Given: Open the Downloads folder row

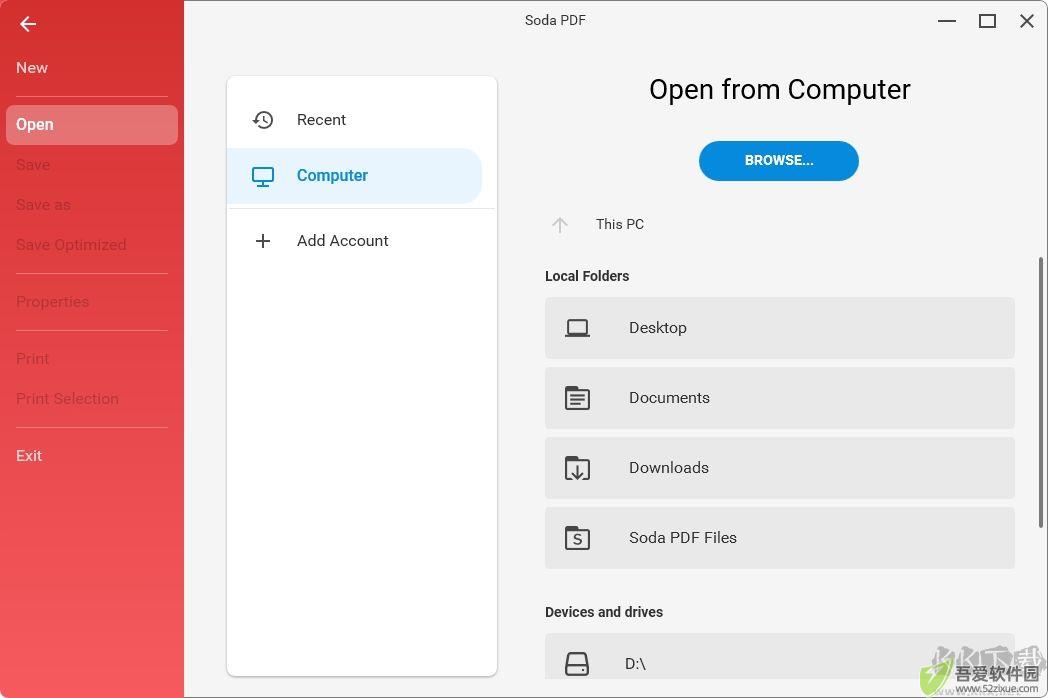Looking at the screenshot, I should (x=779, y=468).
